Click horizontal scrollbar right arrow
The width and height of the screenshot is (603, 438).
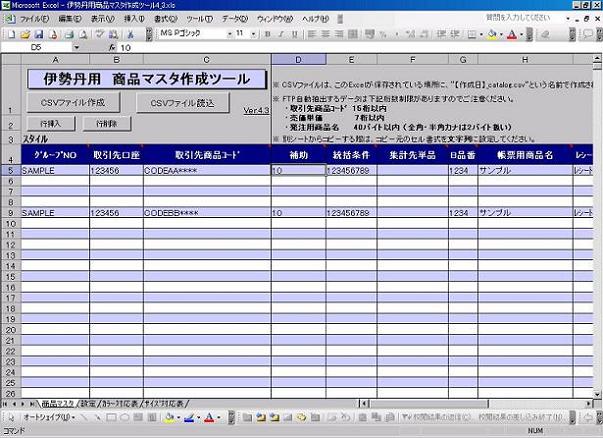[x=589, y=404]
